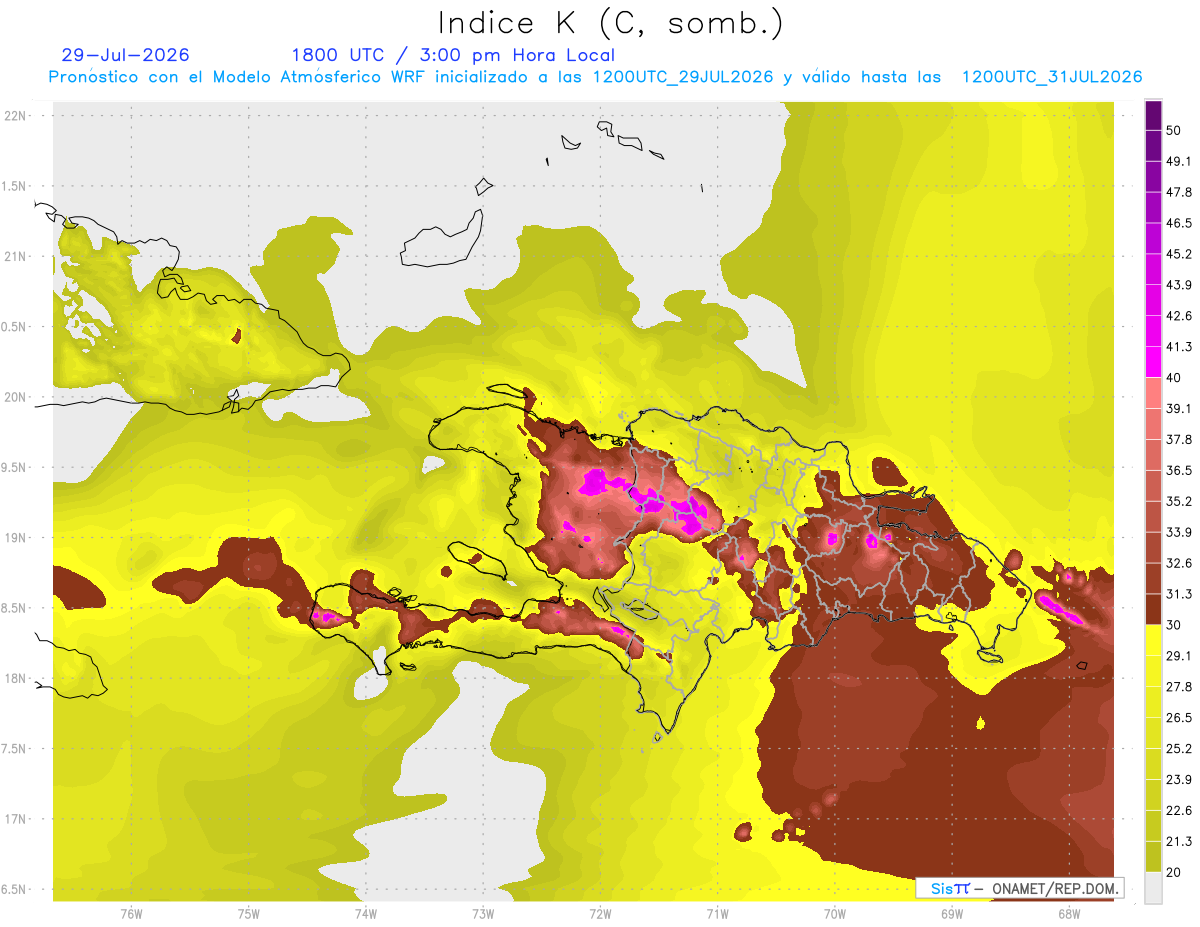
Task: Click the longitude axis label "74W"
Action: (x=365, y=912)
